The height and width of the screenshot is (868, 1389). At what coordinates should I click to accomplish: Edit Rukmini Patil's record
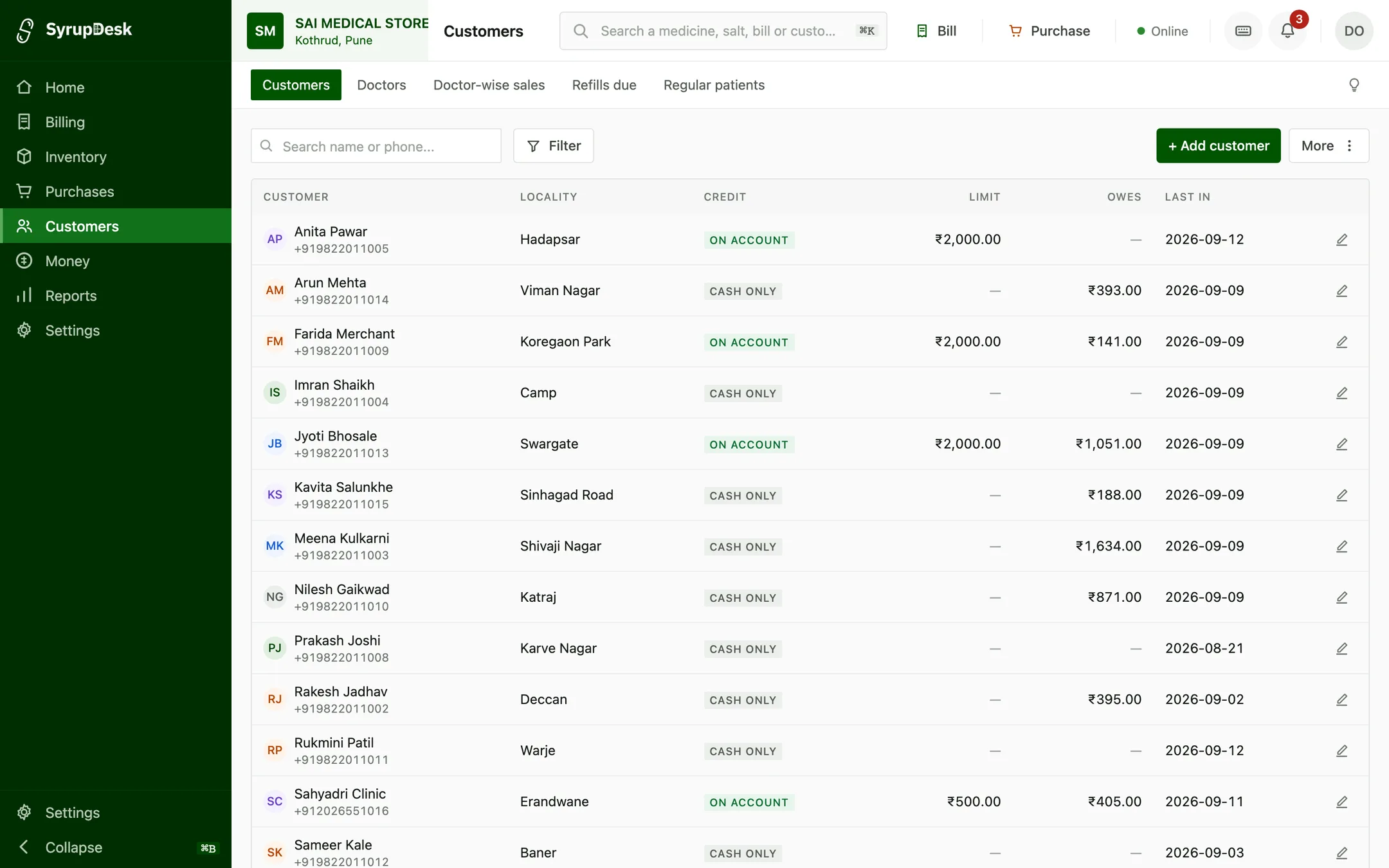click(1341, 751)
